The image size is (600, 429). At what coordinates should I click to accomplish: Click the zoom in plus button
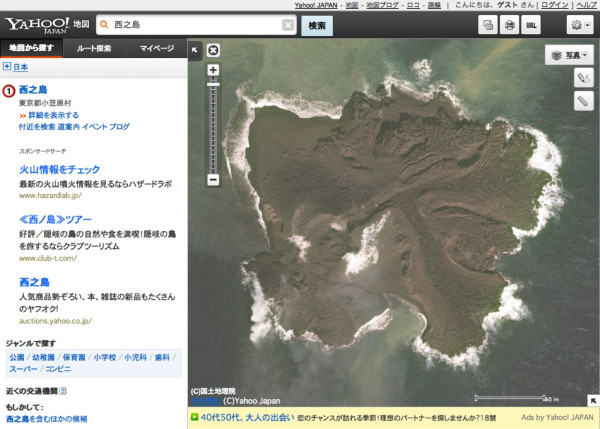tap(212, 70)
